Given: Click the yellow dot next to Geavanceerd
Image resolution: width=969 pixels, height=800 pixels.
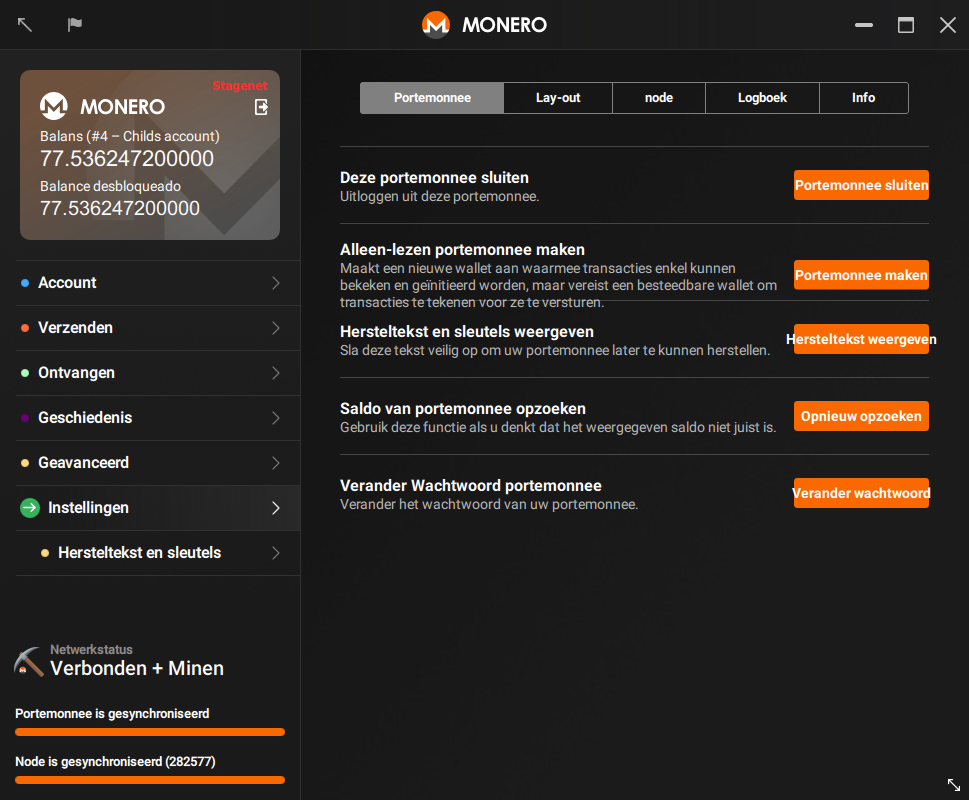Looking at the screenshot, I should (x=25, y=463).
